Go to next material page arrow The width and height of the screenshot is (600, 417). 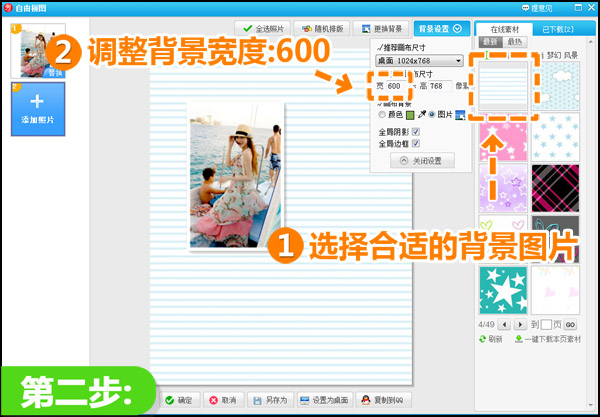pos(519,325)
